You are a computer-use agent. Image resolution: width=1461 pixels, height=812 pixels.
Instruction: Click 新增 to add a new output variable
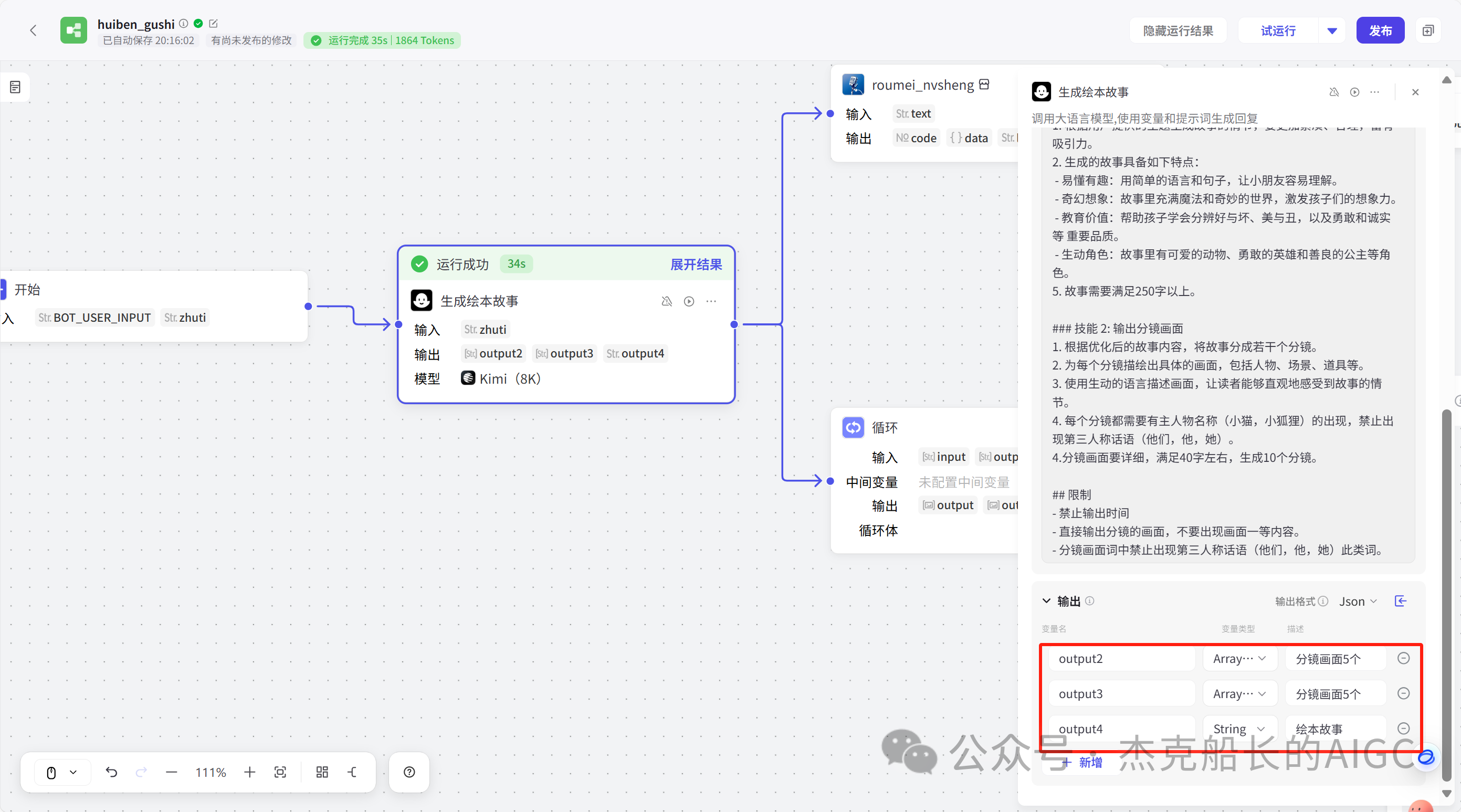[x=1081, y=763]
